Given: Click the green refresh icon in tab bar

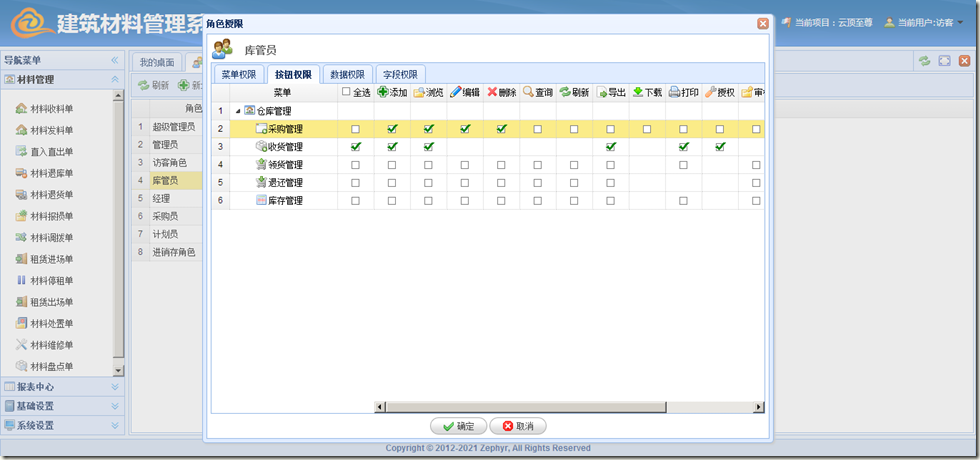Looking at the screenshot, I should point(925,61).
